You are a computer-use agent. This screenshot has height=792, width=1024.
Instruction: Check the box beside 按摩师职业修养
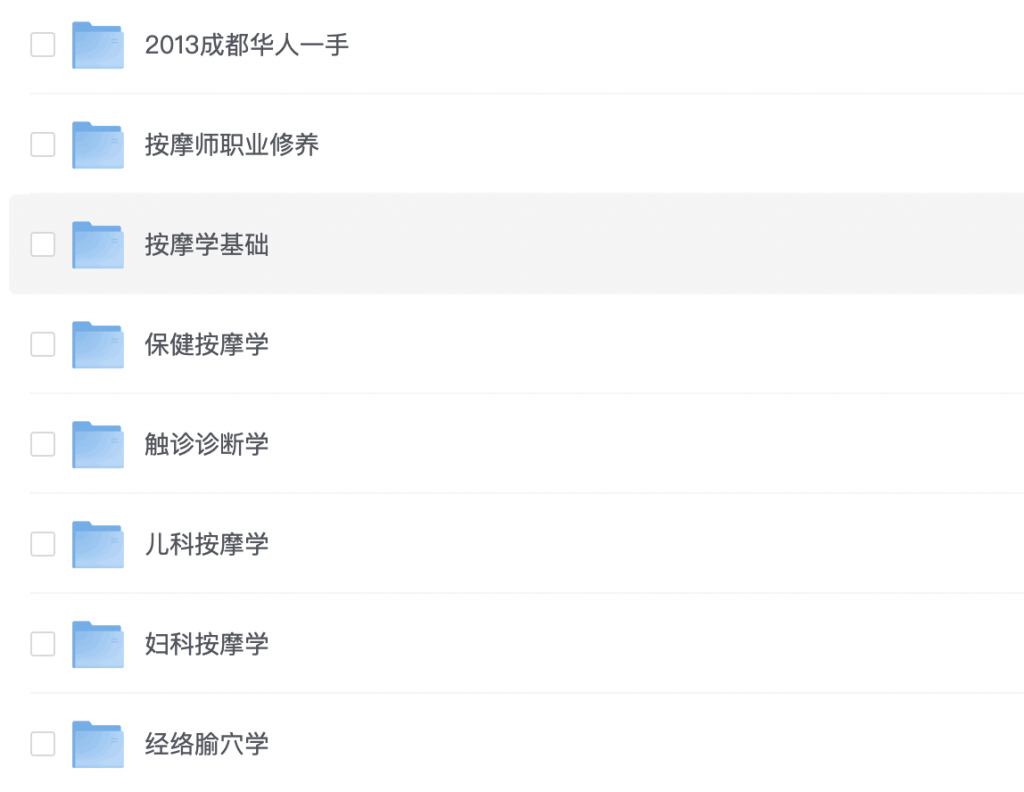pos(43,145)
